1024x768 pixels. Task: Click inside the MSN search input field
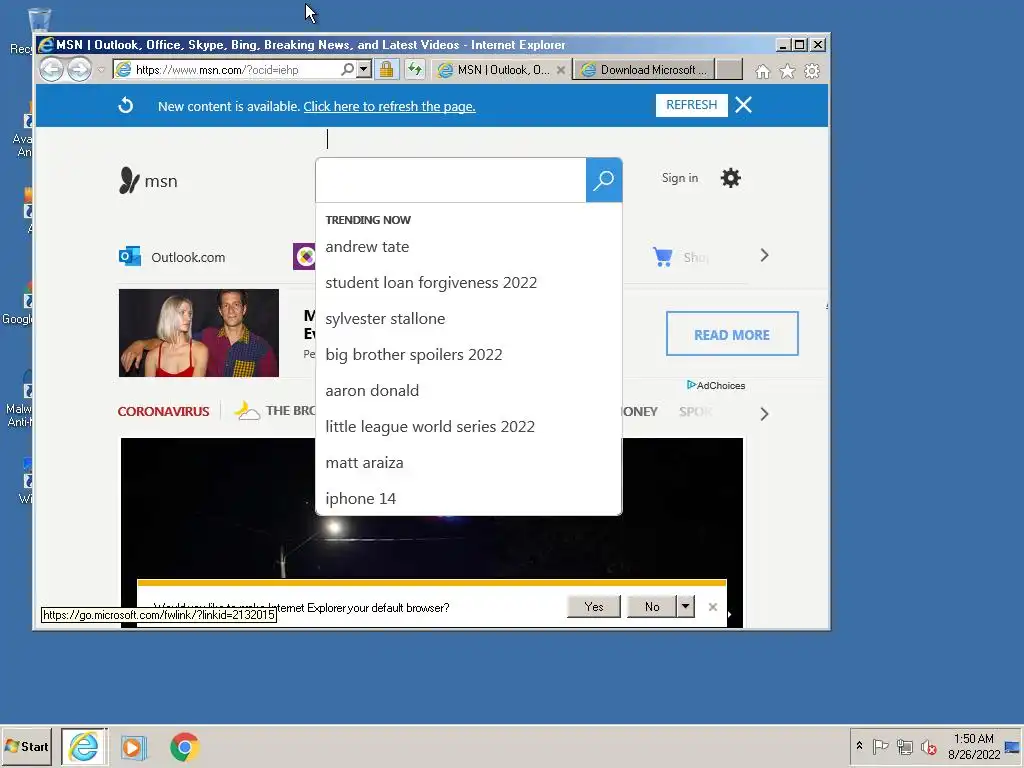(x=451, y=180)
